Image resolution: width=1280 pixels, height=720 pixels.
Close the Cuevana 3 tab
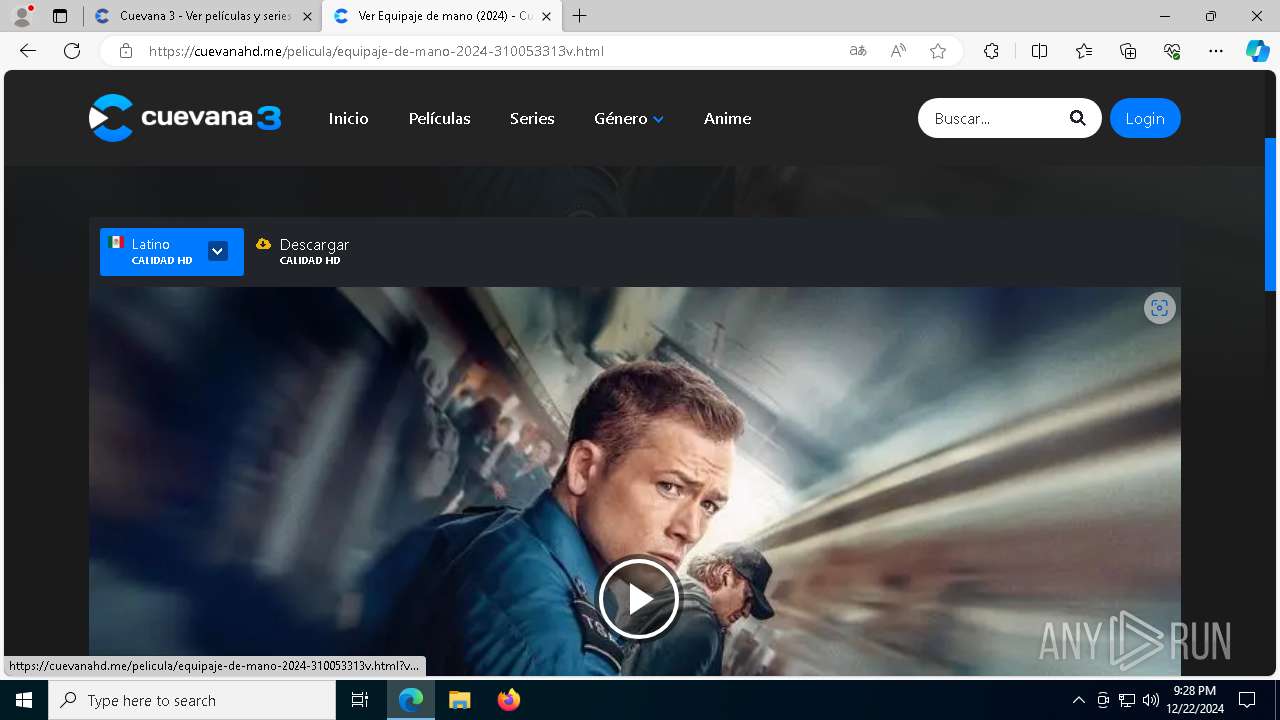[x=307, y=16]
